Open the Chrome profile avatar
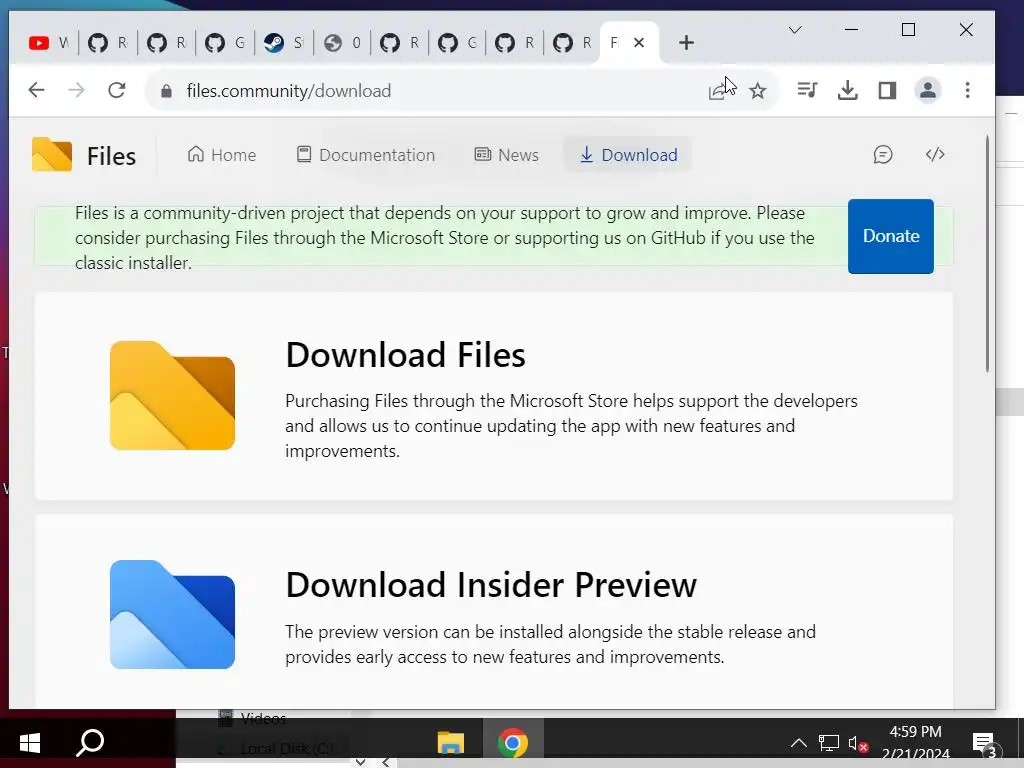The image size is (1024, 768). click(927, 90)
